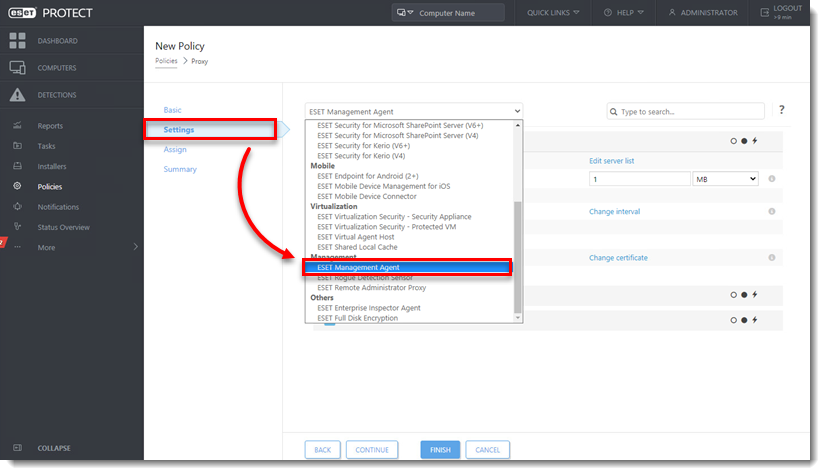825x475 pixels.
Task: Choose ESET Full Disk Encryption option
Action: 358,318
